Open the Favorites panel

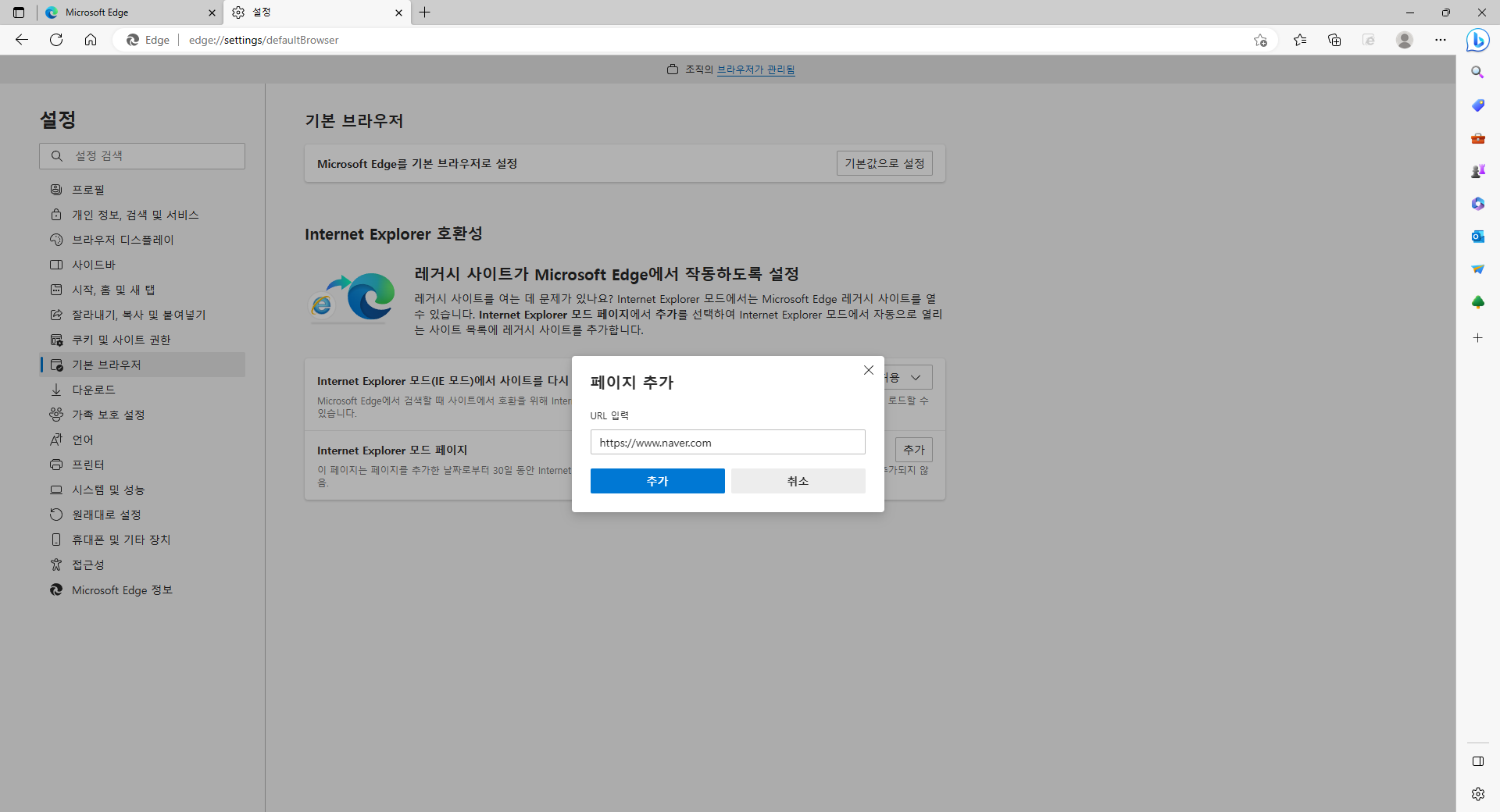tap(1300, 40)
